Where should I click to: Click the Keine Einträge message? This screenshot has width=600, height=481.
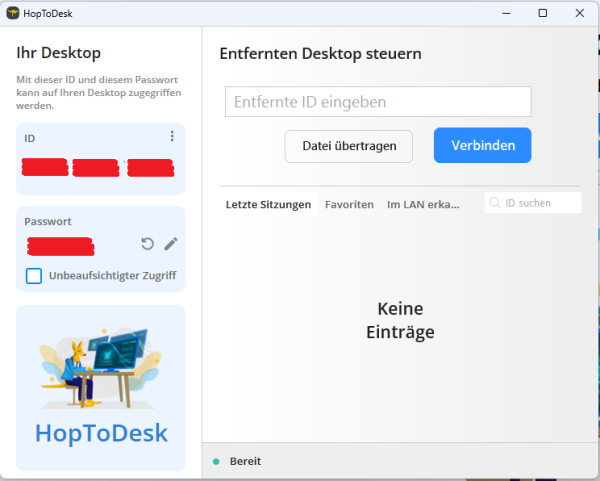tap(400, 320)
